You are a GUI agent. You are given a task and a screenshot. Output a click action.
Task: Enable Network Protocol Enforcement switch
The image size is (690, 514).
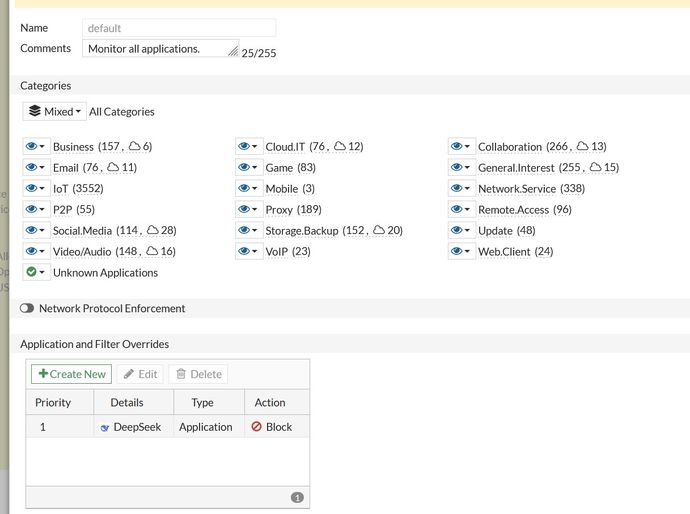[27, 309]
